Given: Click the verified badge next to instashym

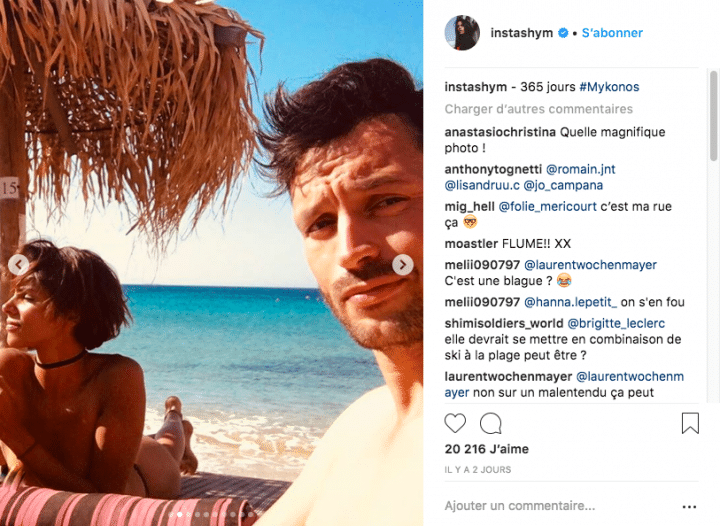Looking at the screenshot, I should coord(563,33).
